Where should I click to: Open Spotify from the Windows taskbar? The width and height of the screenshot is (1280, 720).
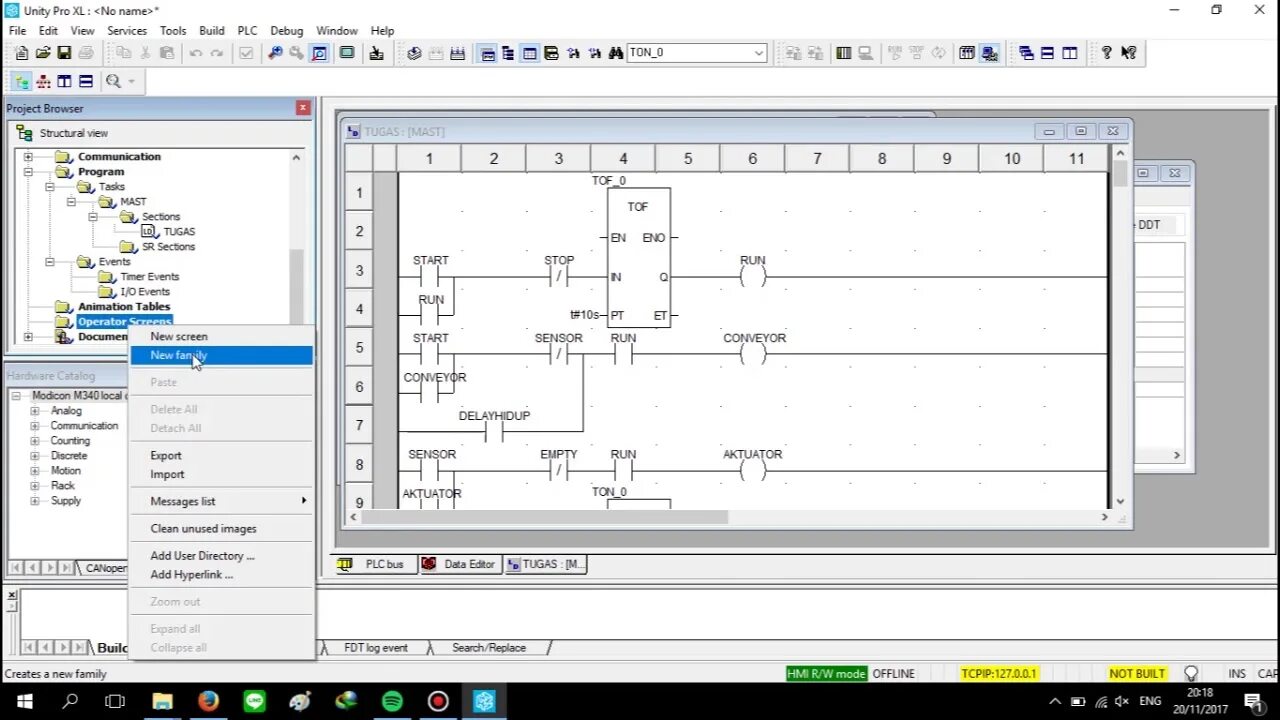(392, 702)
